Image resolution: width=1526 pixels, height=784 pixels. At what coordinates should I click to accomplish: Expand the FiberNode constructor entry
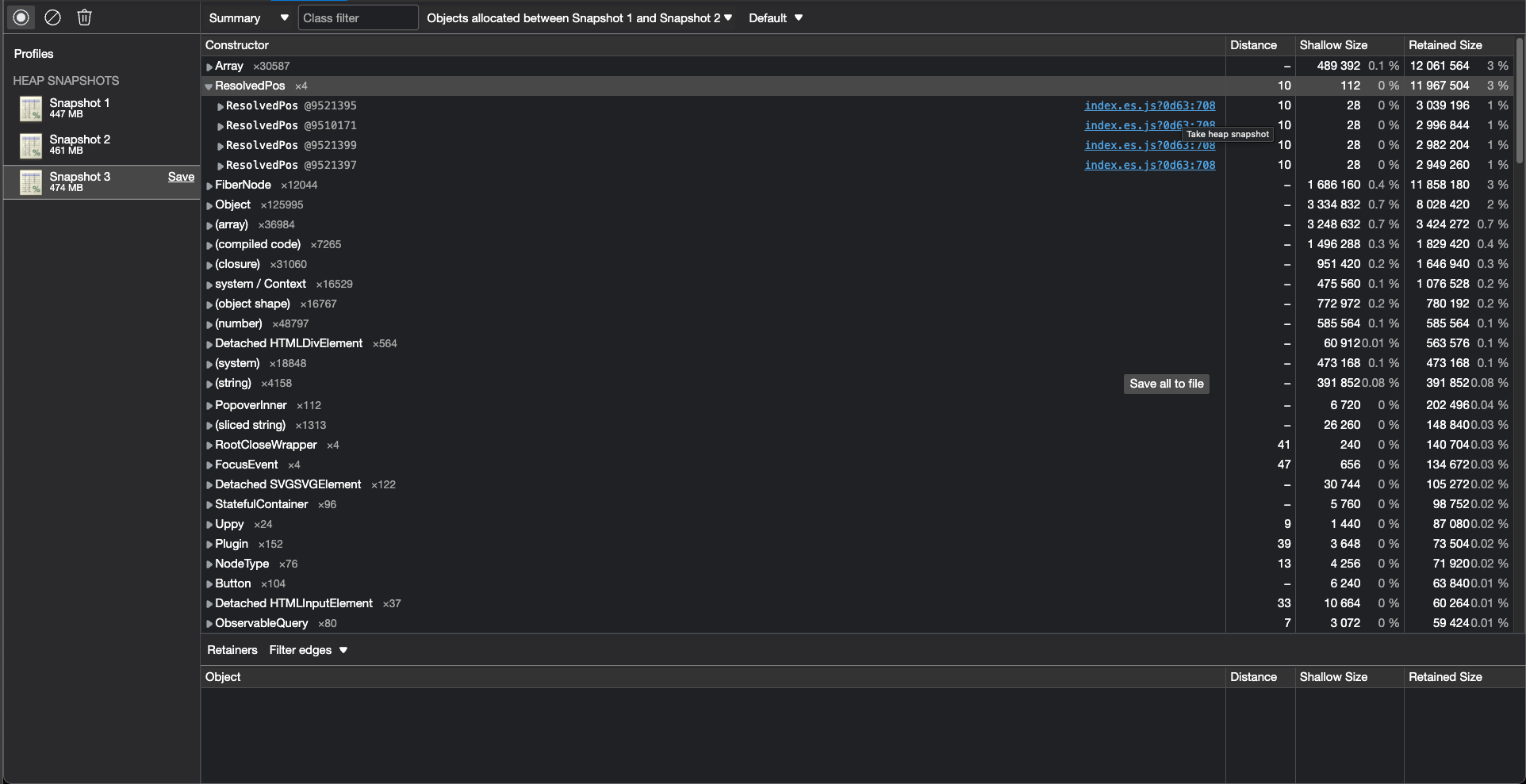[209, 184]
